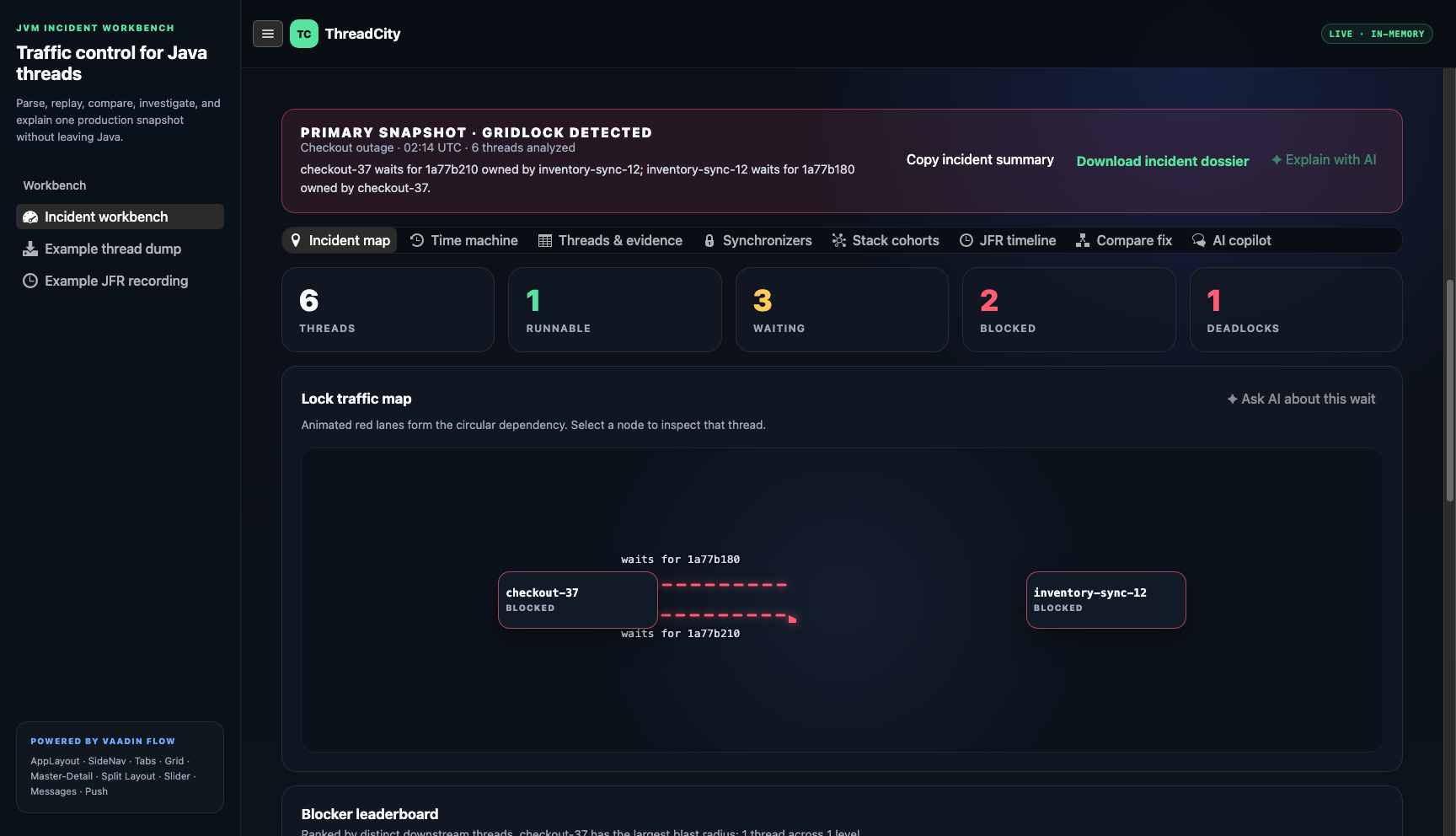This screenshot has width=1456, height=836.
Task: Download incident dossier
Action: [1163, 161]
